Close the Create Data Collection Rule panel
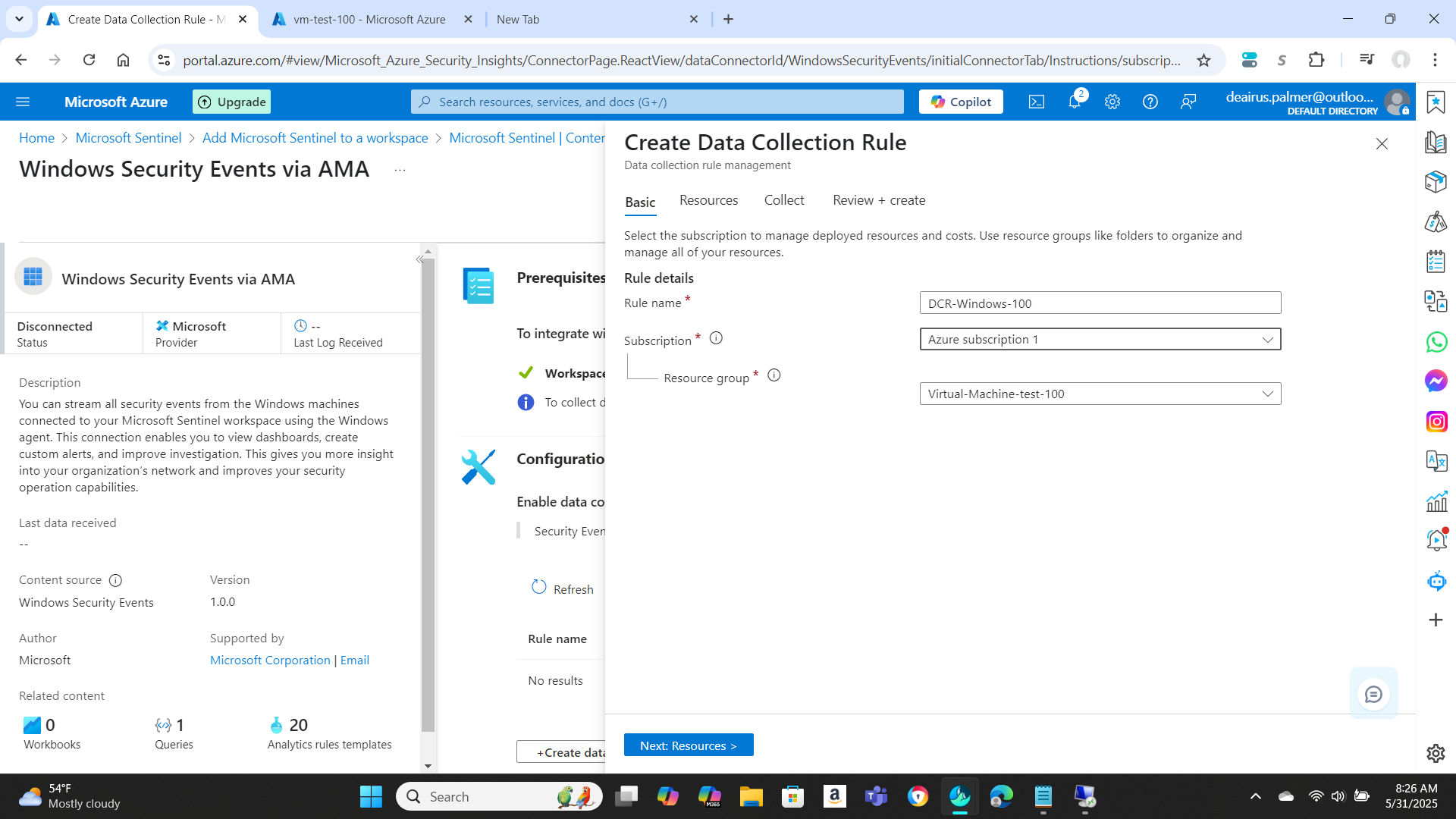Viewport: 1456px width, 819px height. (x=1382, y=144)
